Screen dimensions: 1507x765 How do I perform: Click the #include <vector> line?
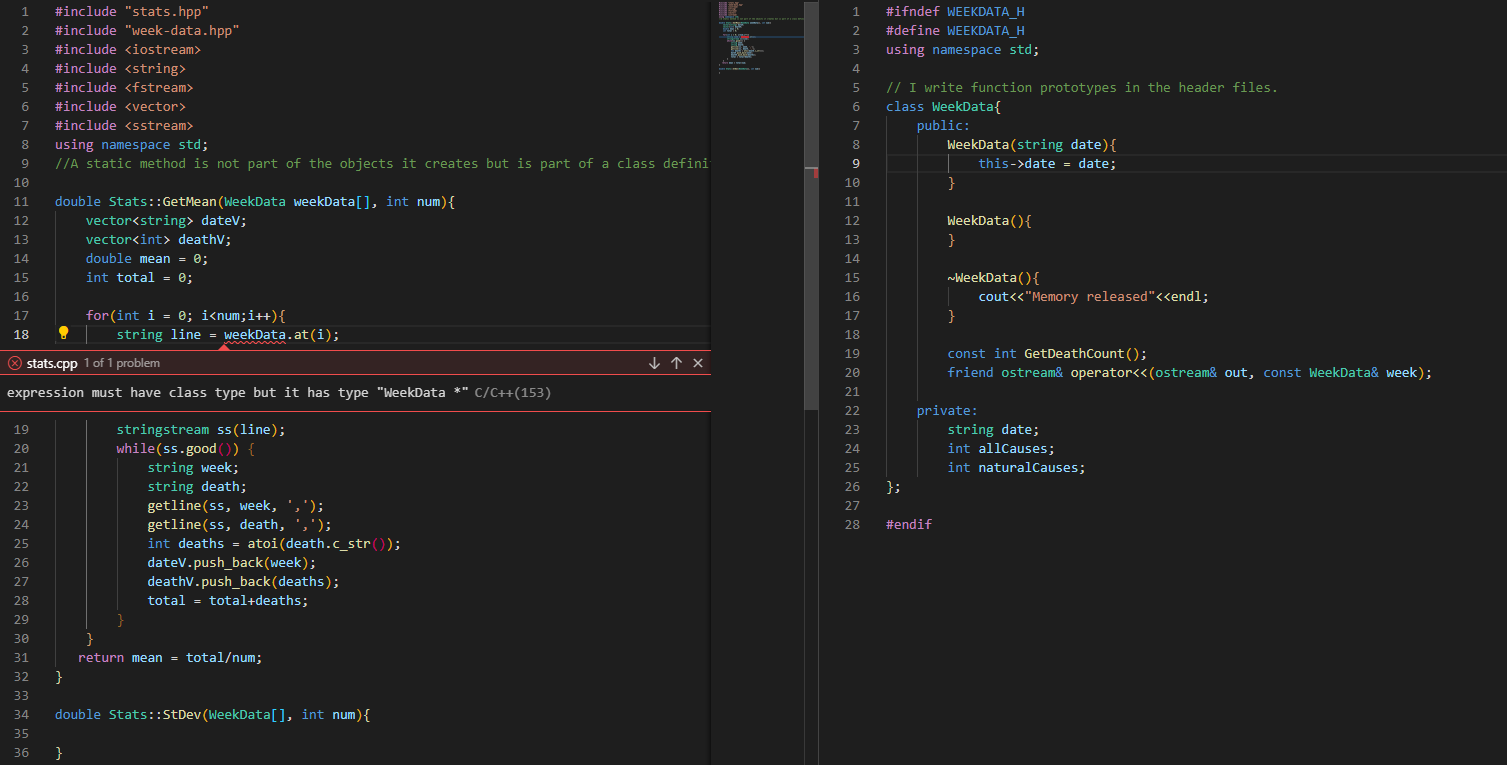120,107
